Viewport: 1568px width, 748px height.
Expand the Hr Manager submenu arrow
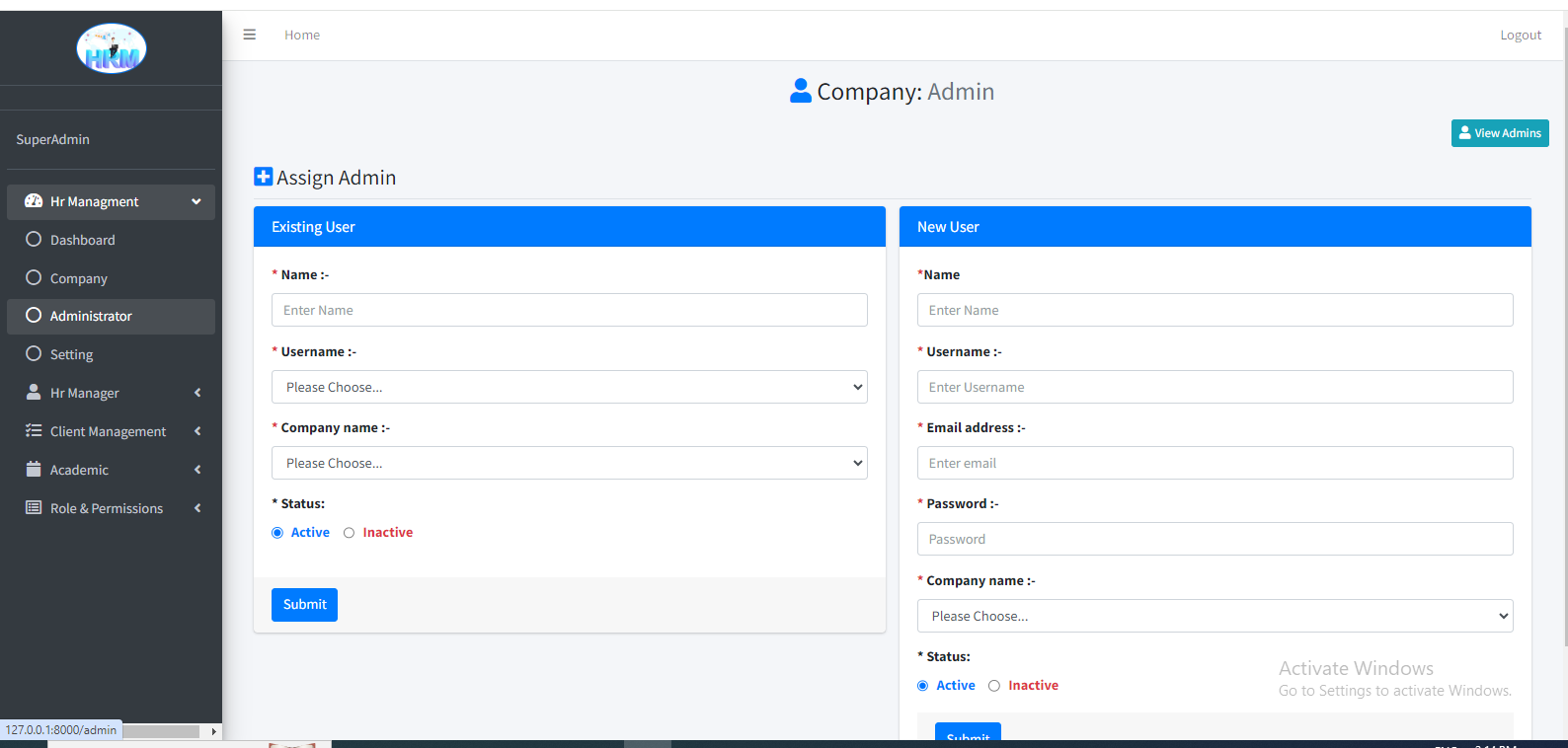pos(197,393)
